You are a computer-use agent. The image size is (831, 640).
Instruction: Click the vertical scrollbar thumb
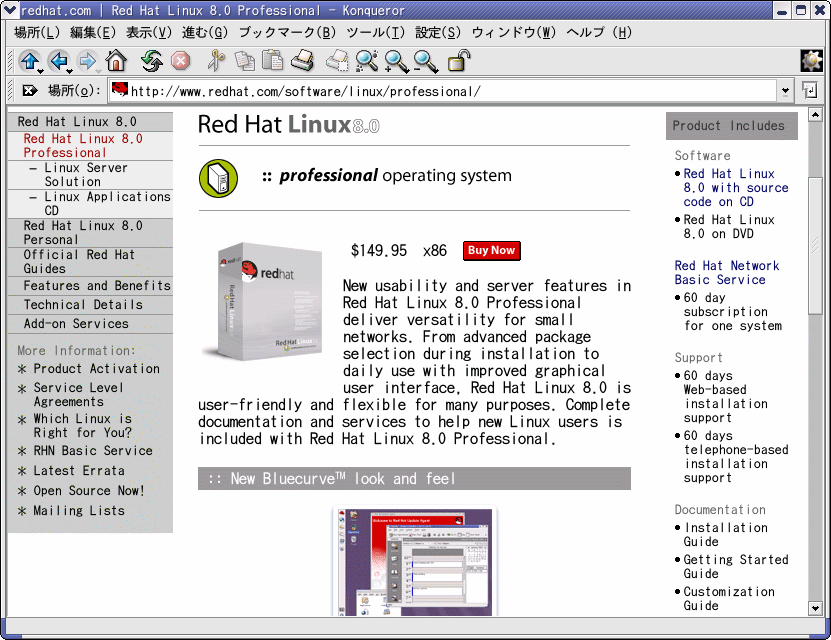coord(815,246)
